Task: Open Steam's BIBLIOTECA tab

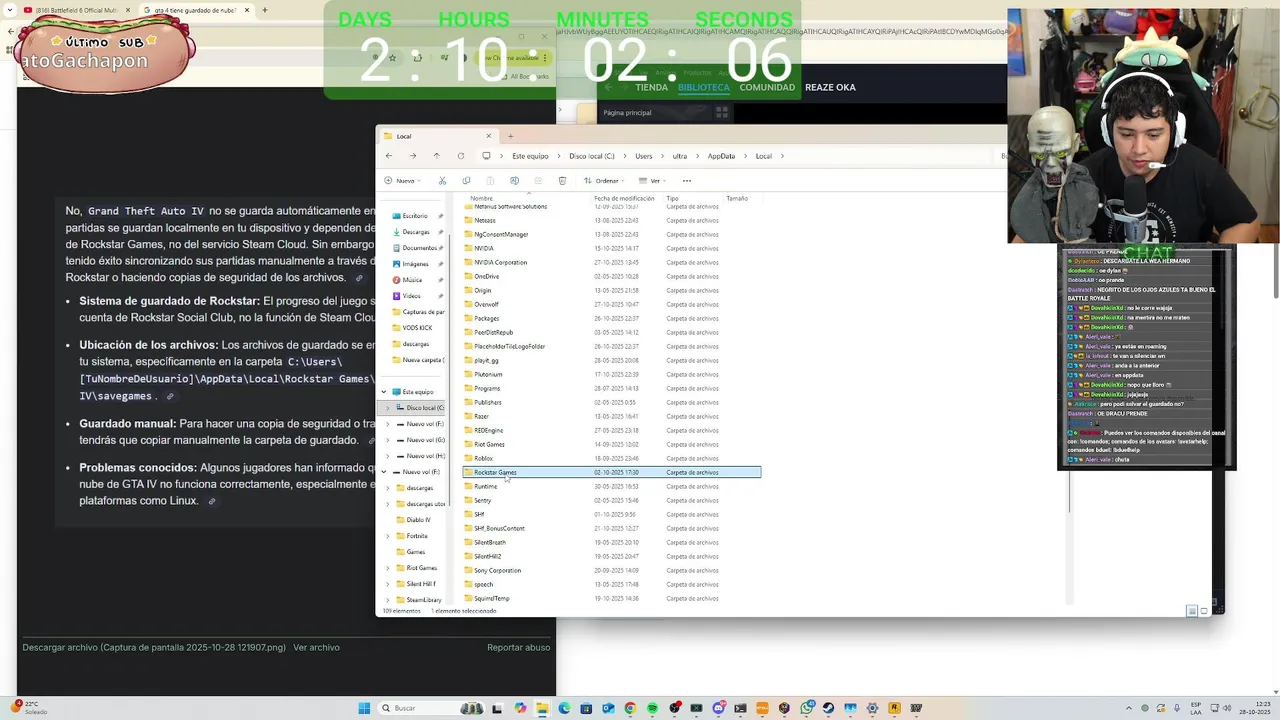Action: (704, 87)
